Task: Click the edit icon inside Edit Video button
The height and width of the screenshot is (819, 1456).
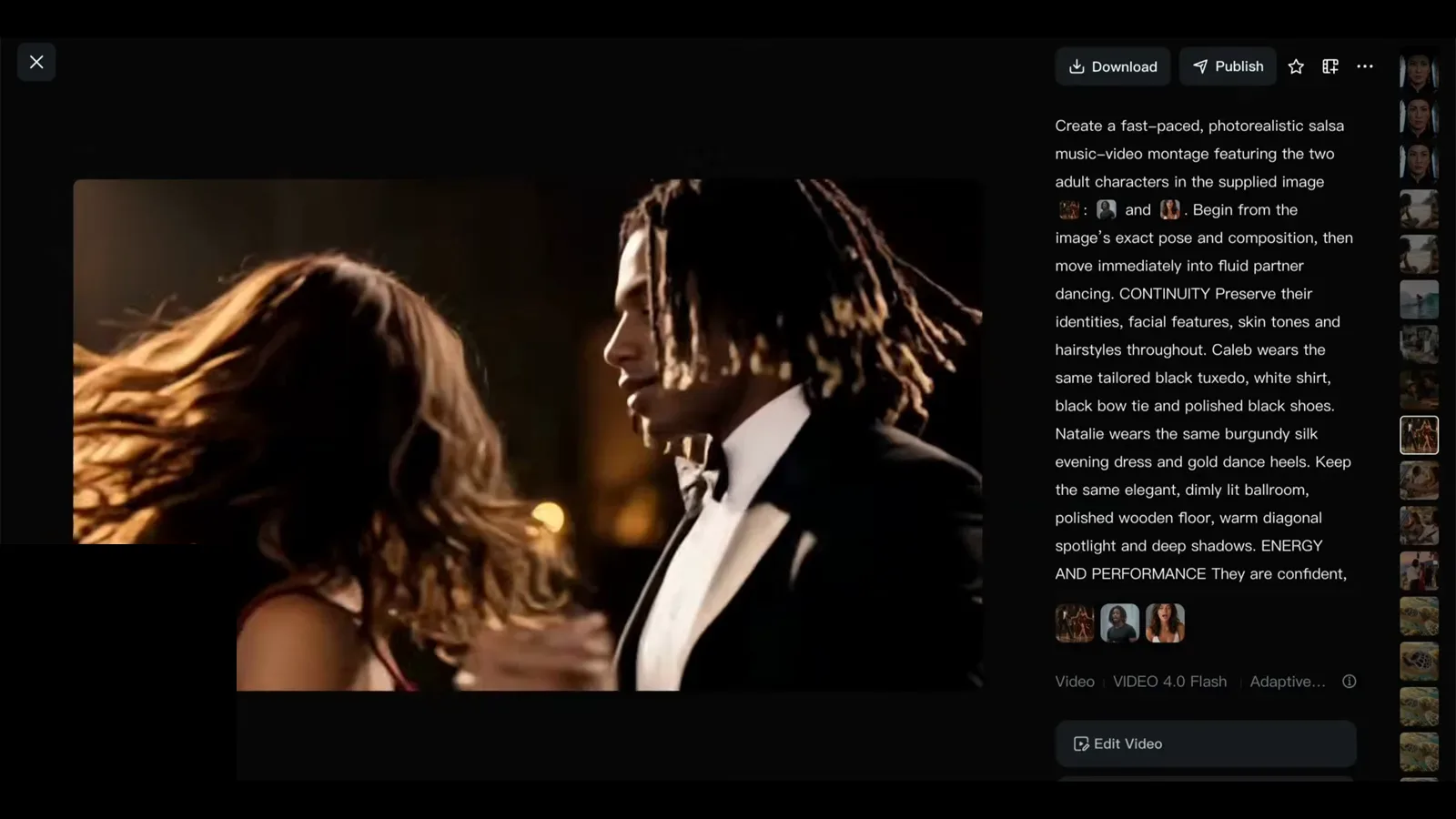Action: pyautogui.click(x=1081, y=743)
